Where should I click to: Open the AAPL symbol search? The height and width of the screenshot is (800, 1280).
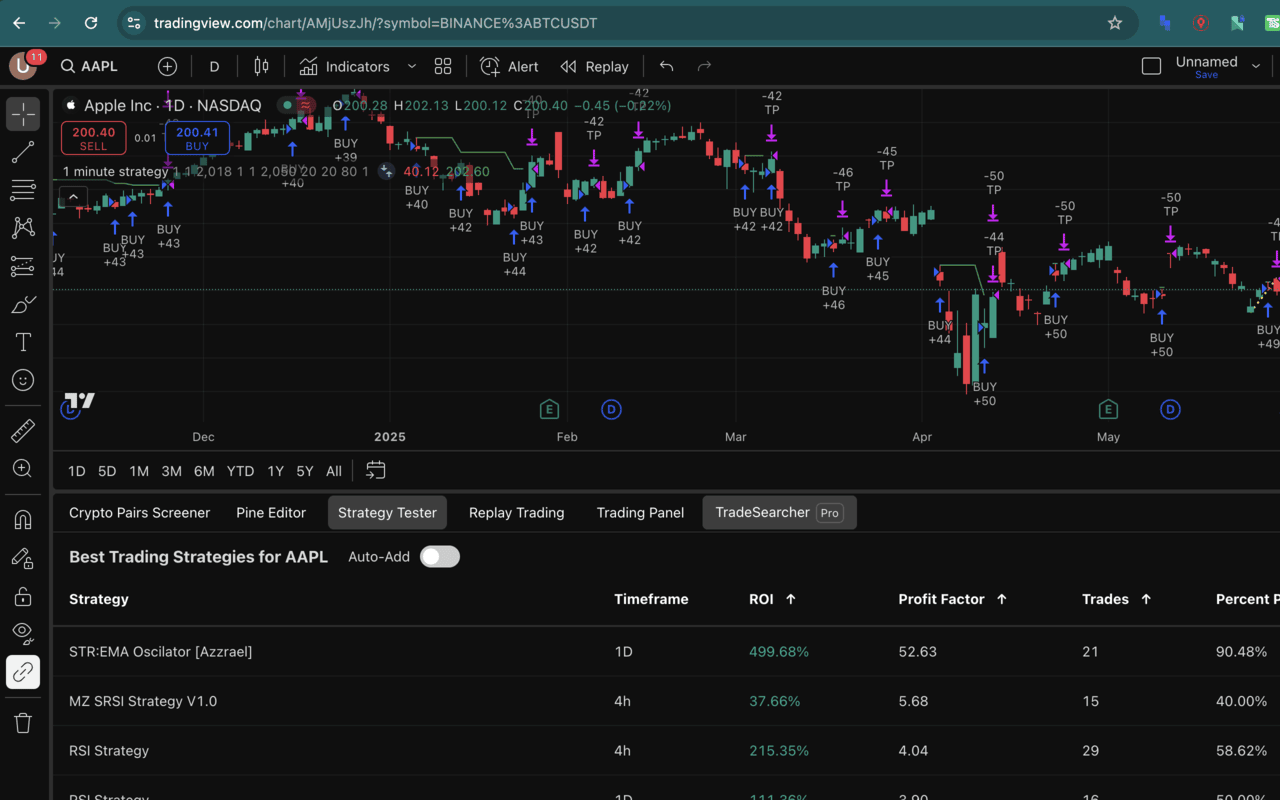[x=89, y=66]
